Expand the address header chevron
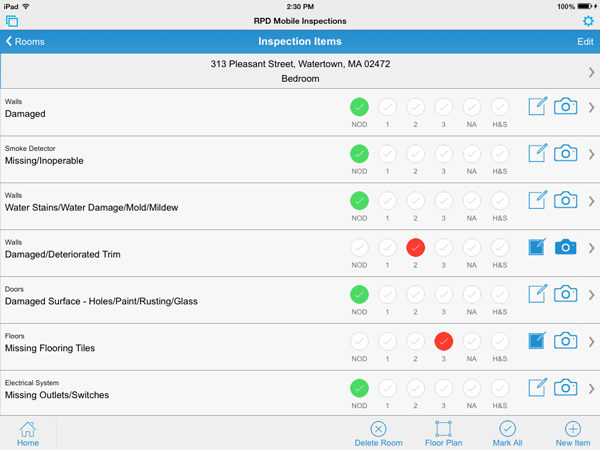The image size is (600, 450). coord(591,72)
